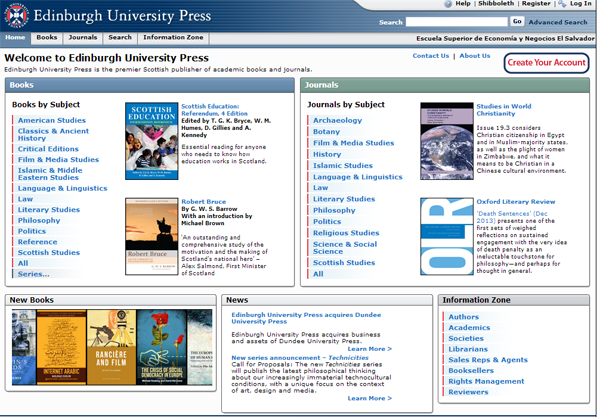This screenshot has width=600, height=417.
Task: Read news about Dundee University Press acquisition
Action: 306,318
